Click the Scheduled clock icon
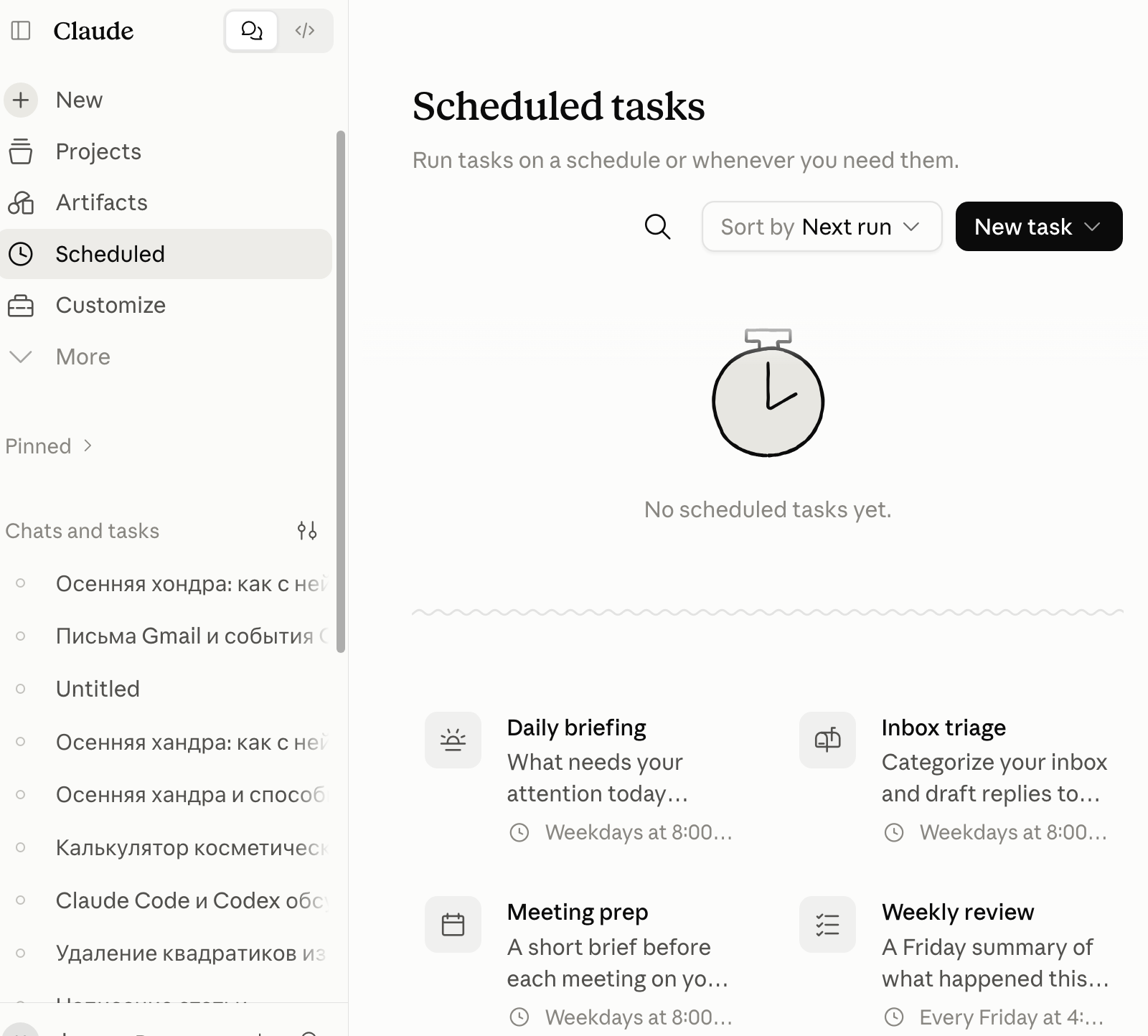 (x=21, y=254)
